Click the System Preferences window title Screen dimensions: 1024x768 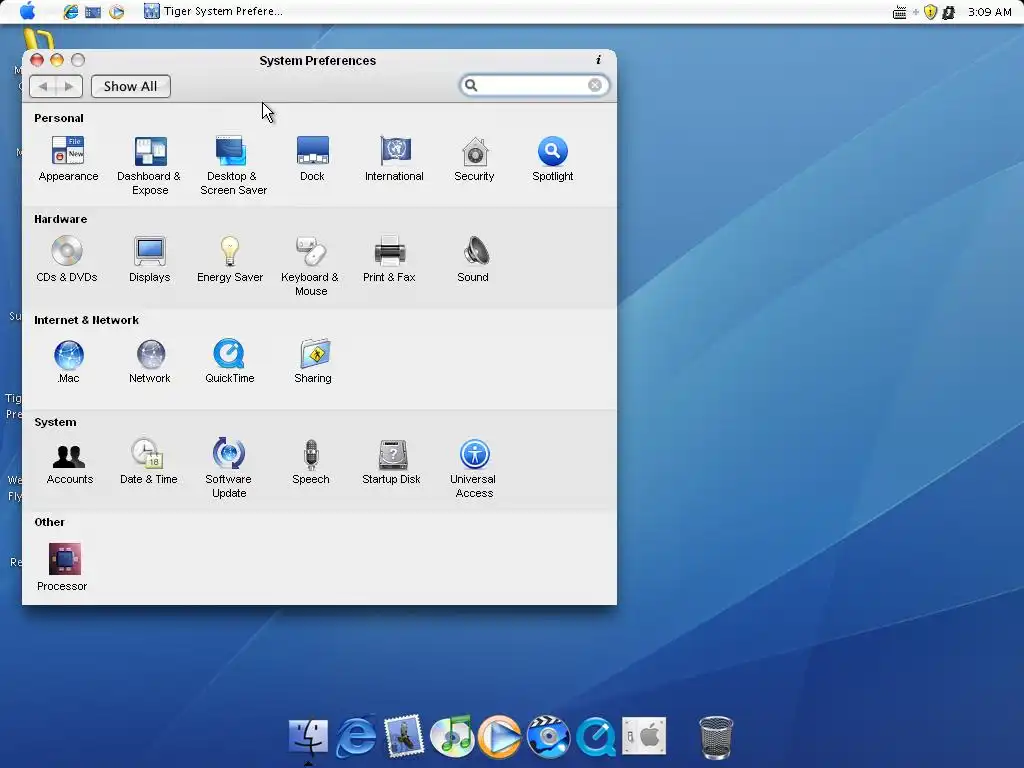317,61
